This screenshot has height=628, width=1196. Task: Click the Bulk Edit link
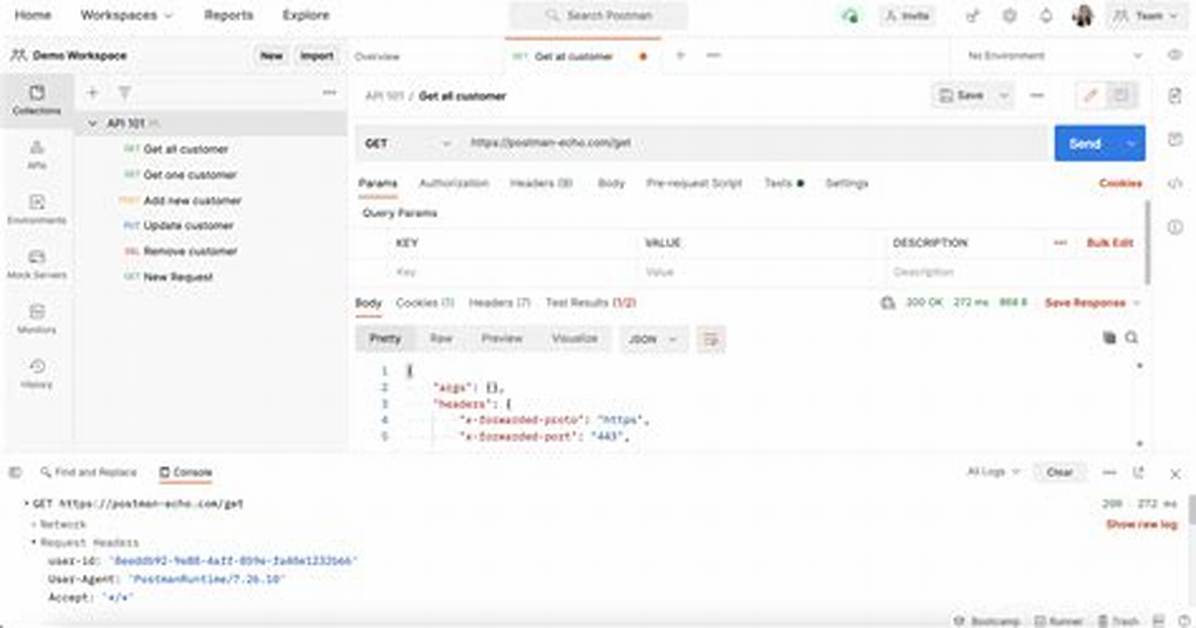click(1110, 243)
